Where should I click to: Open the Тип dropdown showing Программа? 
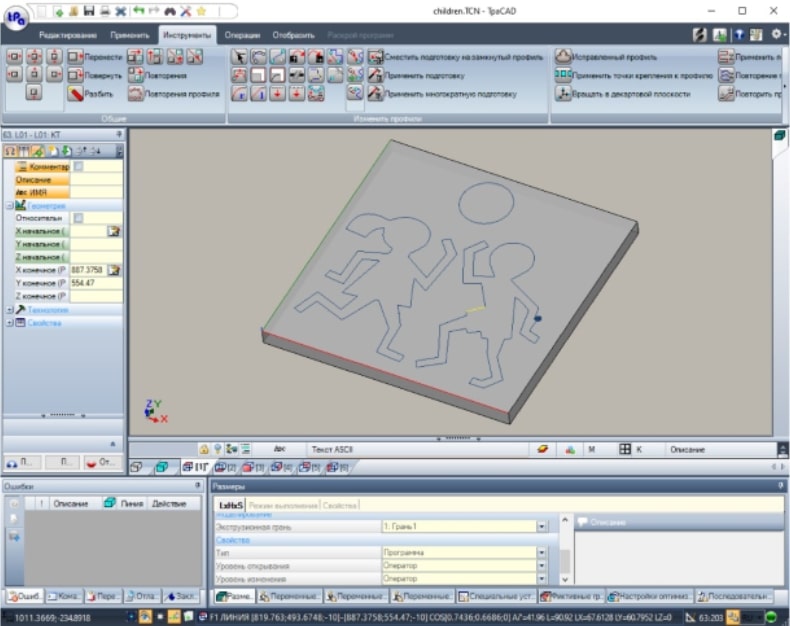tap(542, 552)
